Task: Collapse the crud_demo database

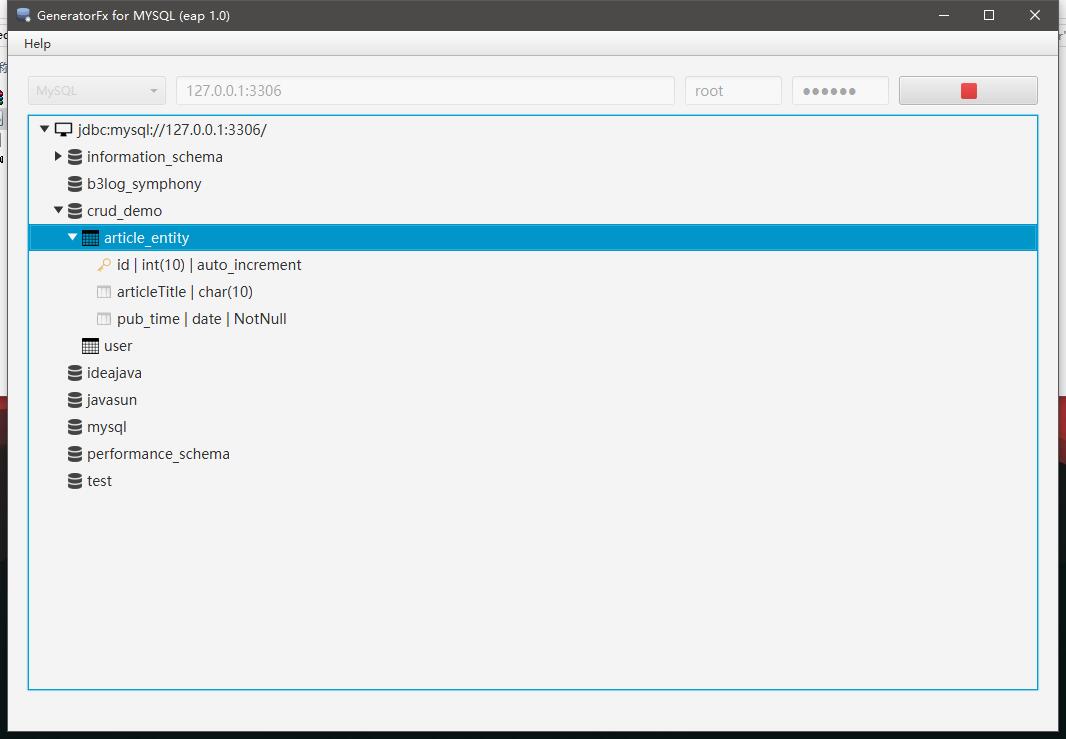Action: (58, 209)
